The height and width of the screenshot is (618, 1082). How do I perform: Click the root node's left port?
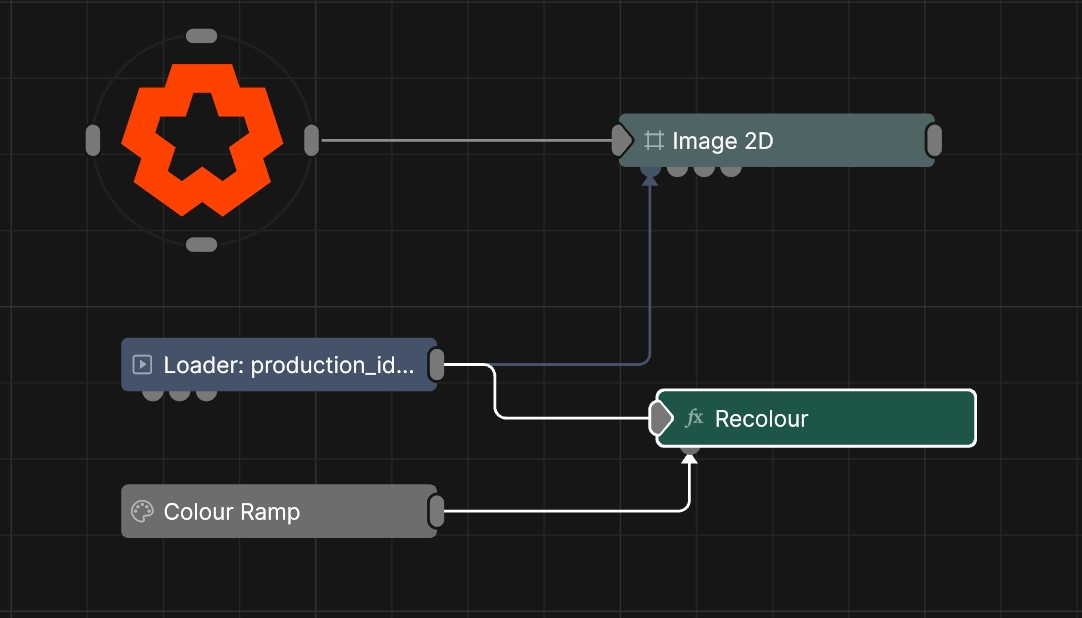(93, 140)
